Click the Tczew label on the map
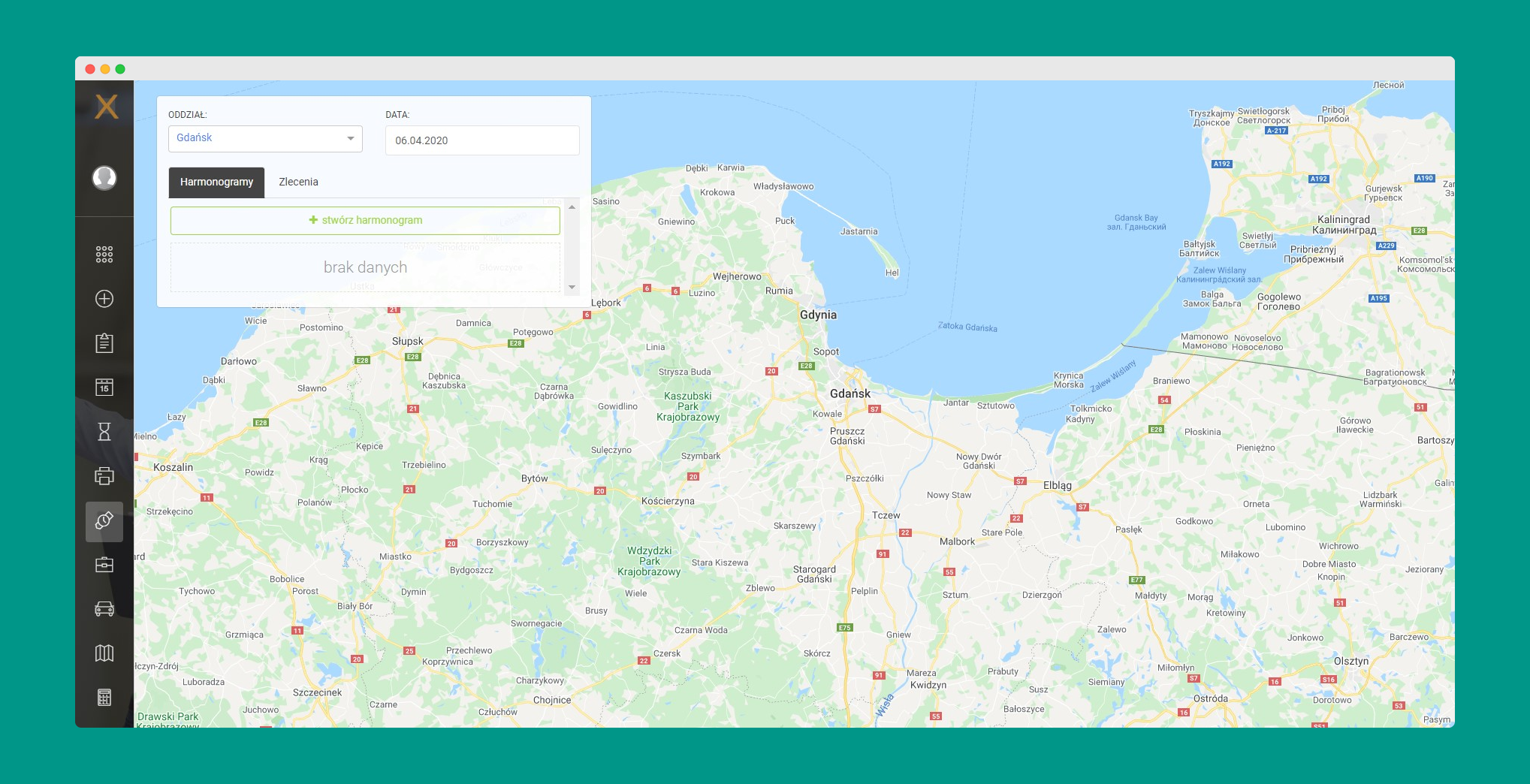The width and height of the screenshot is (1530, 784). 886,516
